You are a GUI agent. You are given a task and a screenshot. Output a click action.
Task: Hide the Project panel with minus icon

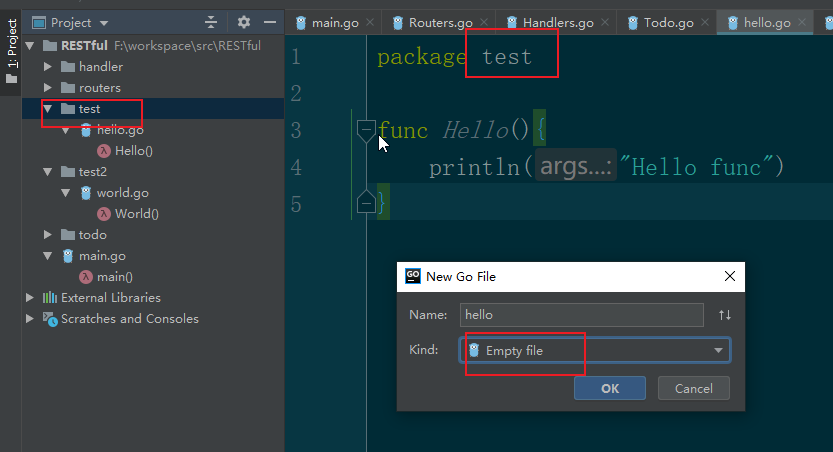click(270, 22)
